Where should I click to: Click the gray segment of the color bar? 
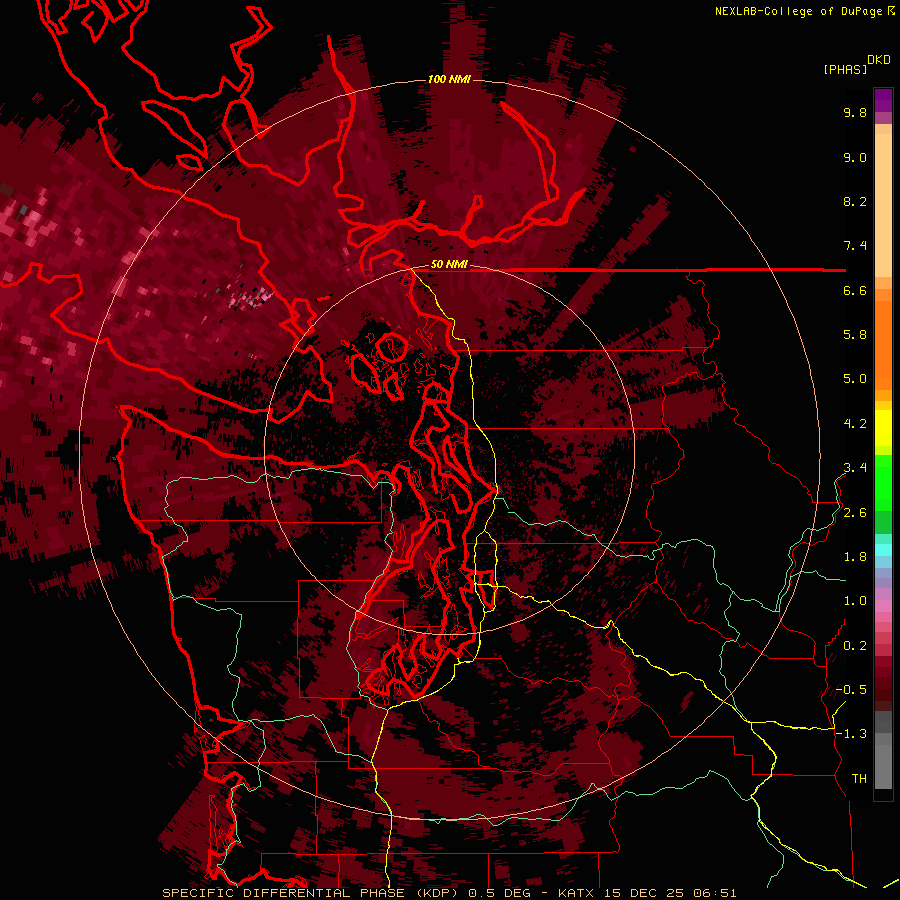883,750
